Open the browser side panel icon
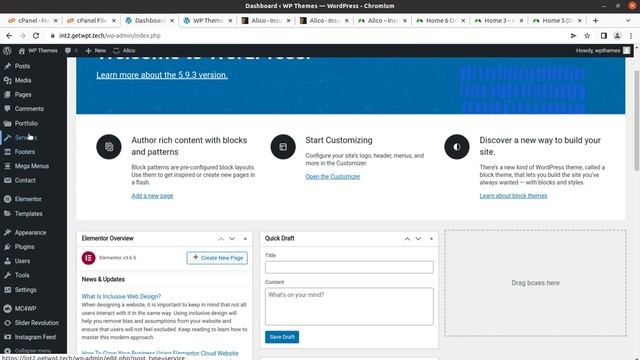 604,36
